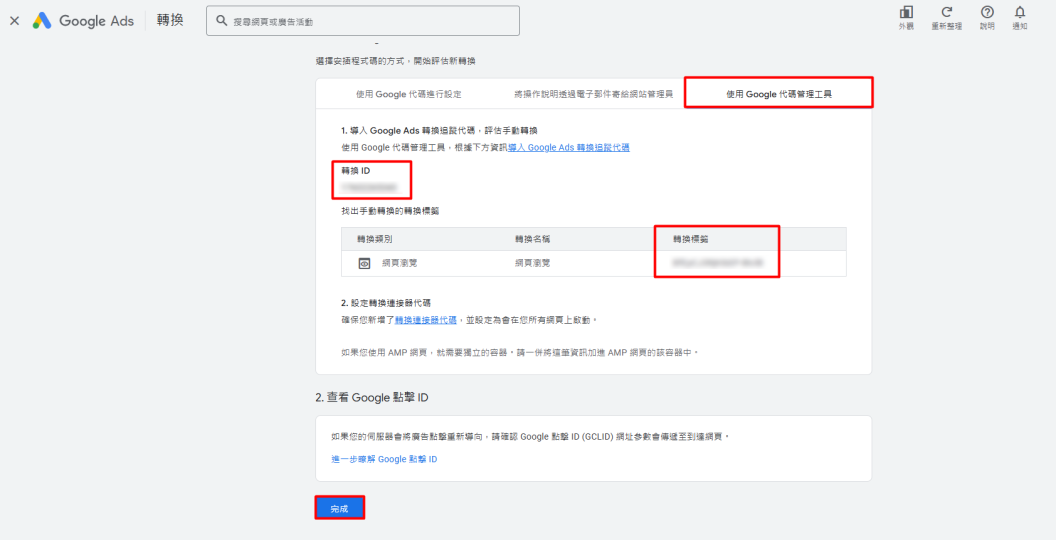Open the 導入 Google Ads 轉換追蹤代碼 link
Viewport: 1056px width, 540px height.
click(568, 147)
